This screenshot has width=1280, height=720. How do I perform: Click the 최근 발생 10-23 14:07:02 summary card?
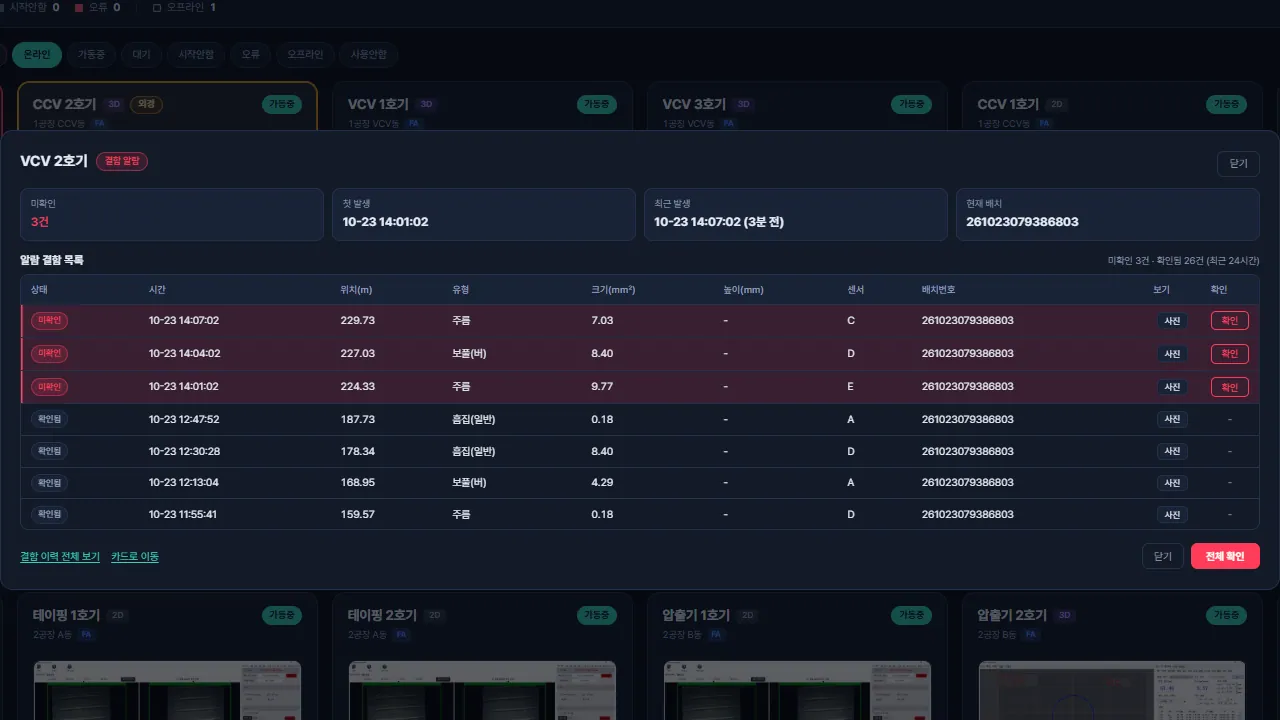[x=795, y=214]
